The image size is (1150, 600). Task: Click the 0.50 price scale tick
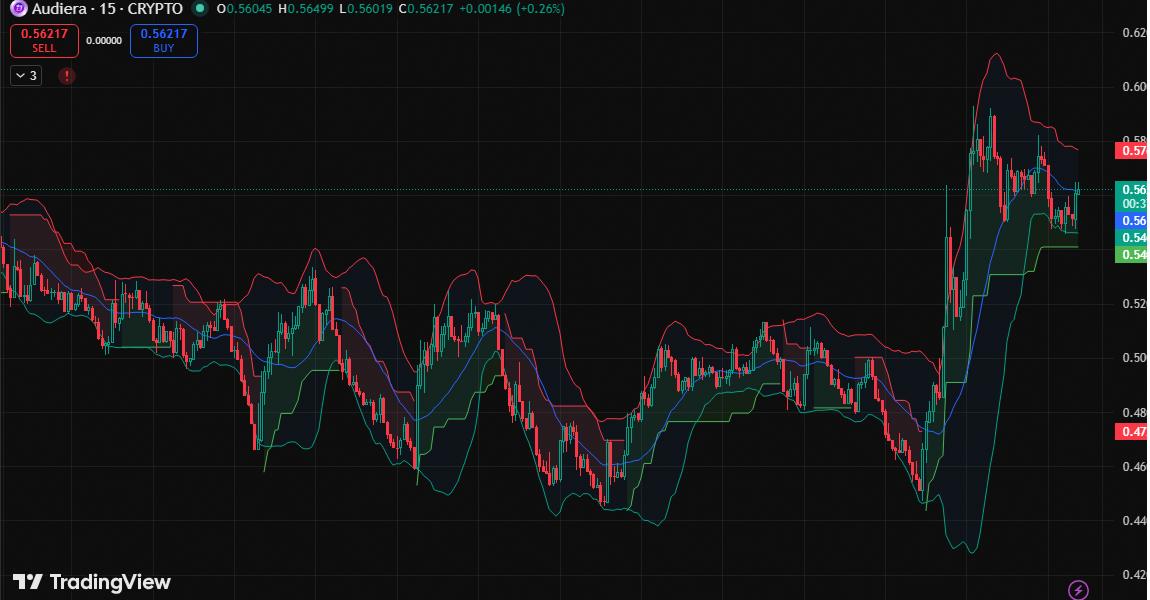[x=1132, y=358]
